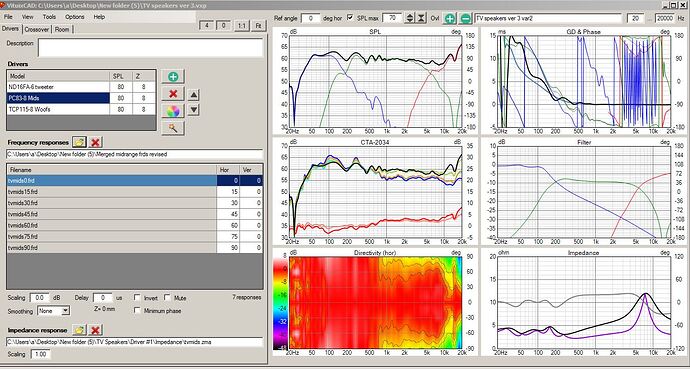Image resolution: width=690 pixels, height=369 pixels.
Task: Add a new driver with green plus
Action: [173, 77]
